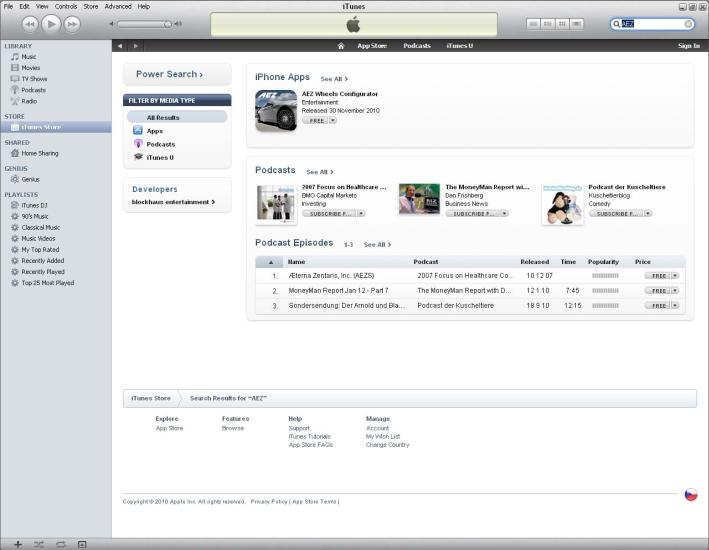Expand price dropdown for Æterna Zentaris episode
Image resolution: width=709 pixels, height=550 pixels.
(675, 276)
